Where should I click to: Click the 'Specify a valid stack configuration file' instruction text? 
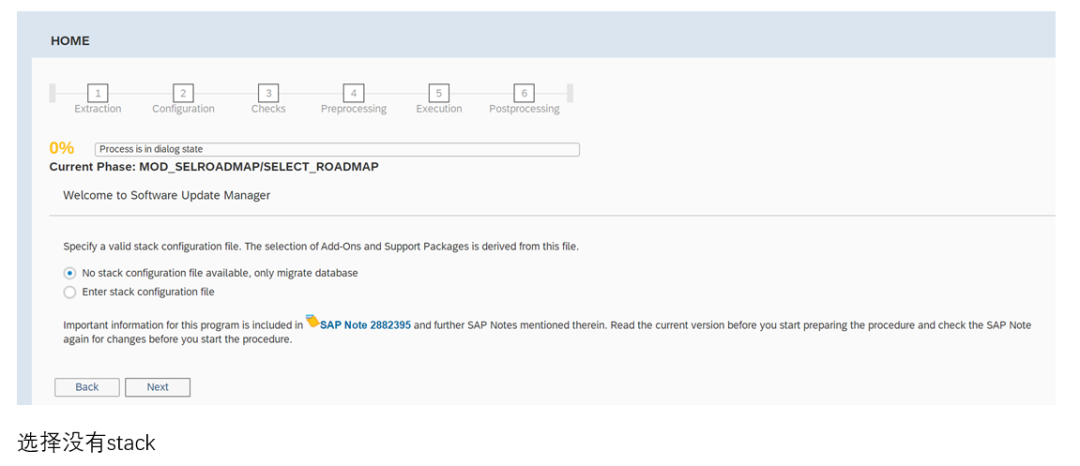(321, 246)
